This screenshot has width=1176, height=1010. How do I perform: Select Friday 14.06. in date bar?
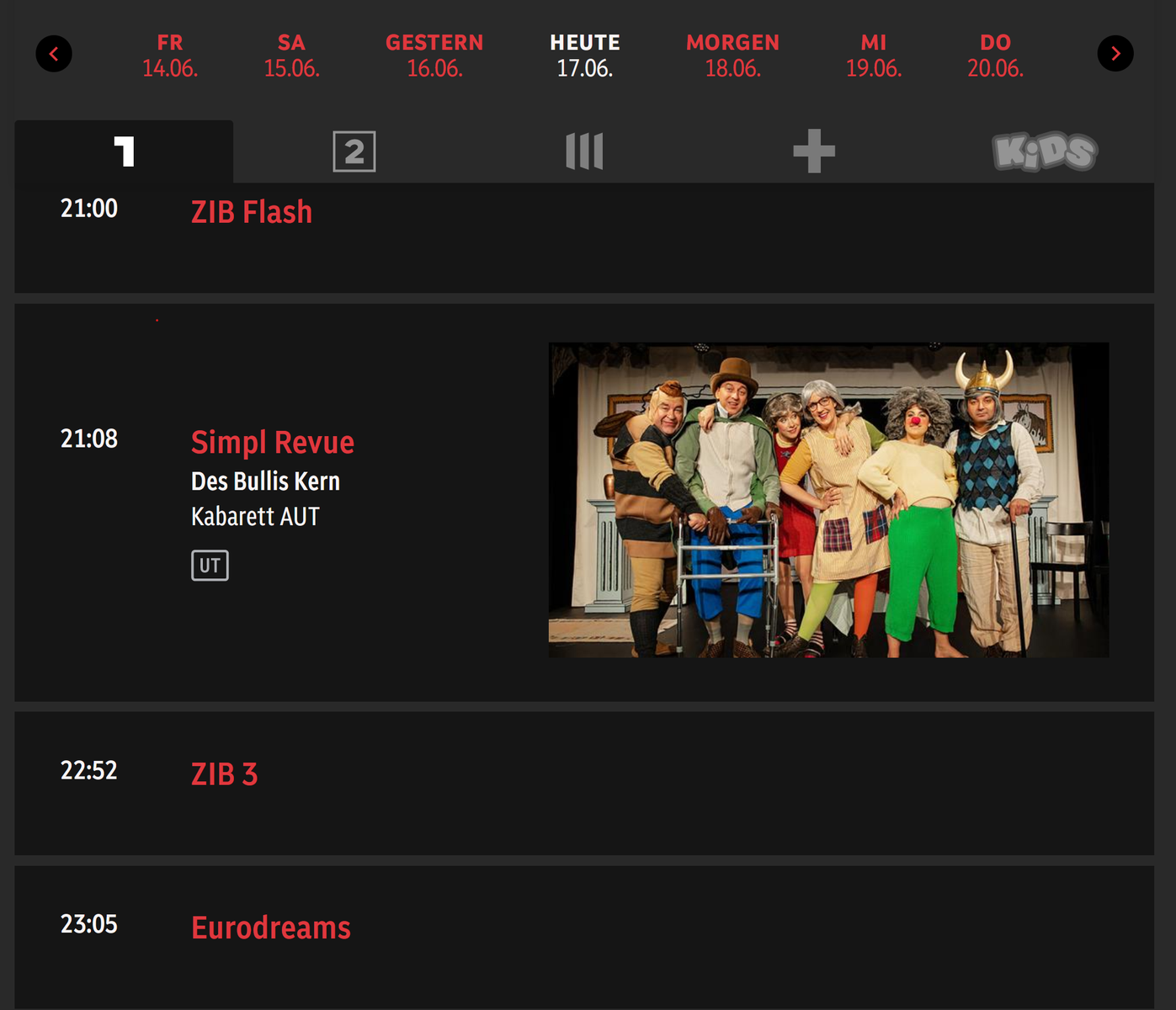[x=170, y=56]
